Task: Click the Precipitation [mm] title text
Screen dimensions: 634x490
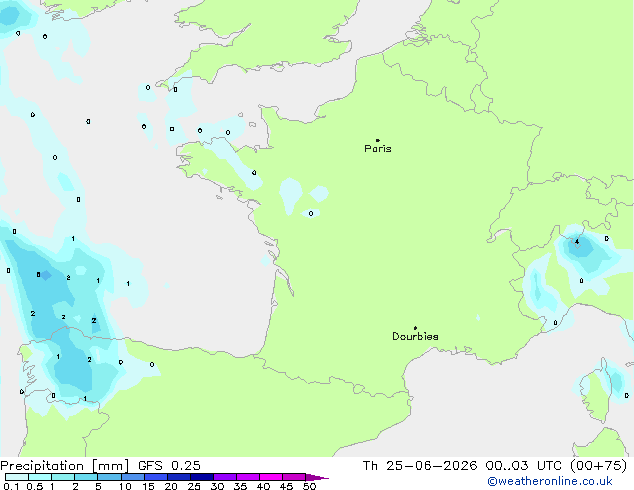Action: click(65, 466)
